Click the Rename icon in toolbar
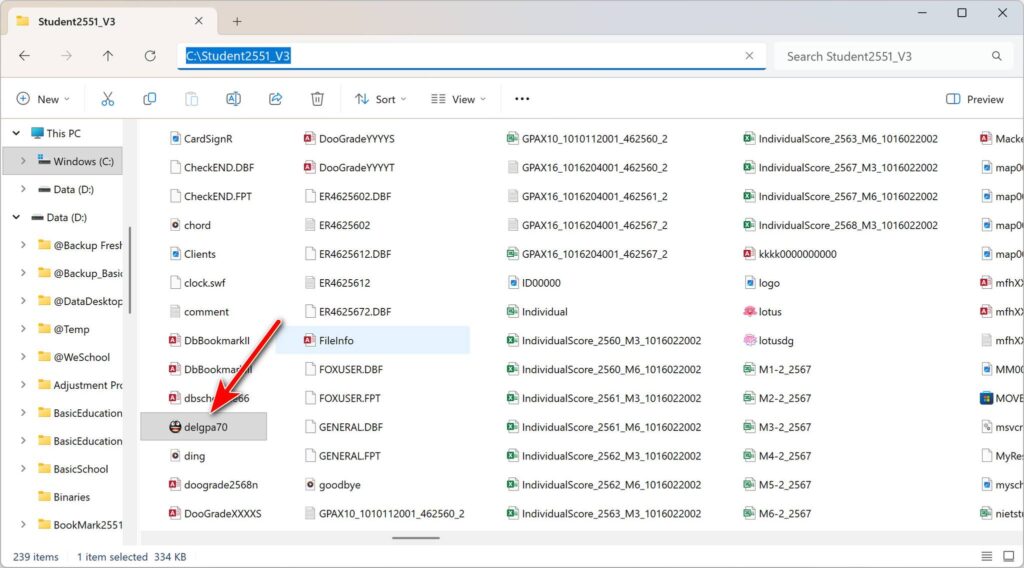Image resolution: width=1024 pixels, height=568 pixels. click(233, 99)
